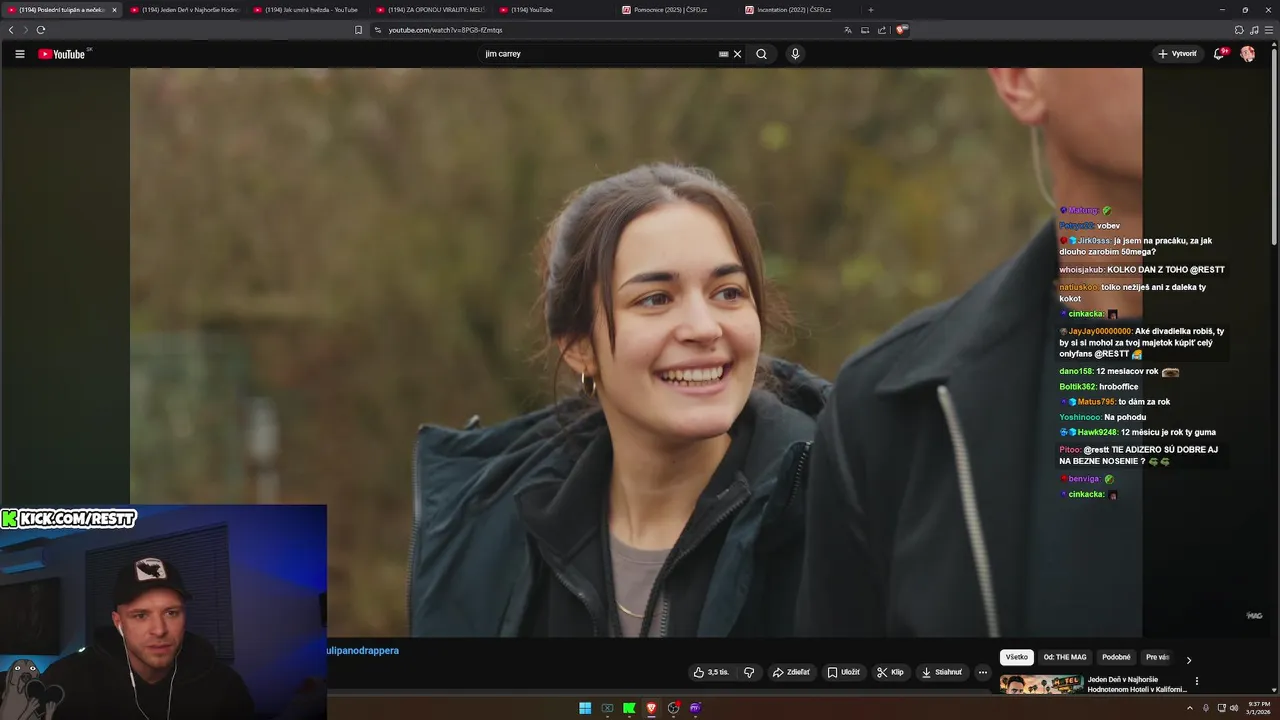This screenshot has height=720, width=1280.
Task: Open options menu for the recommended video
Action: point(1197,681)
